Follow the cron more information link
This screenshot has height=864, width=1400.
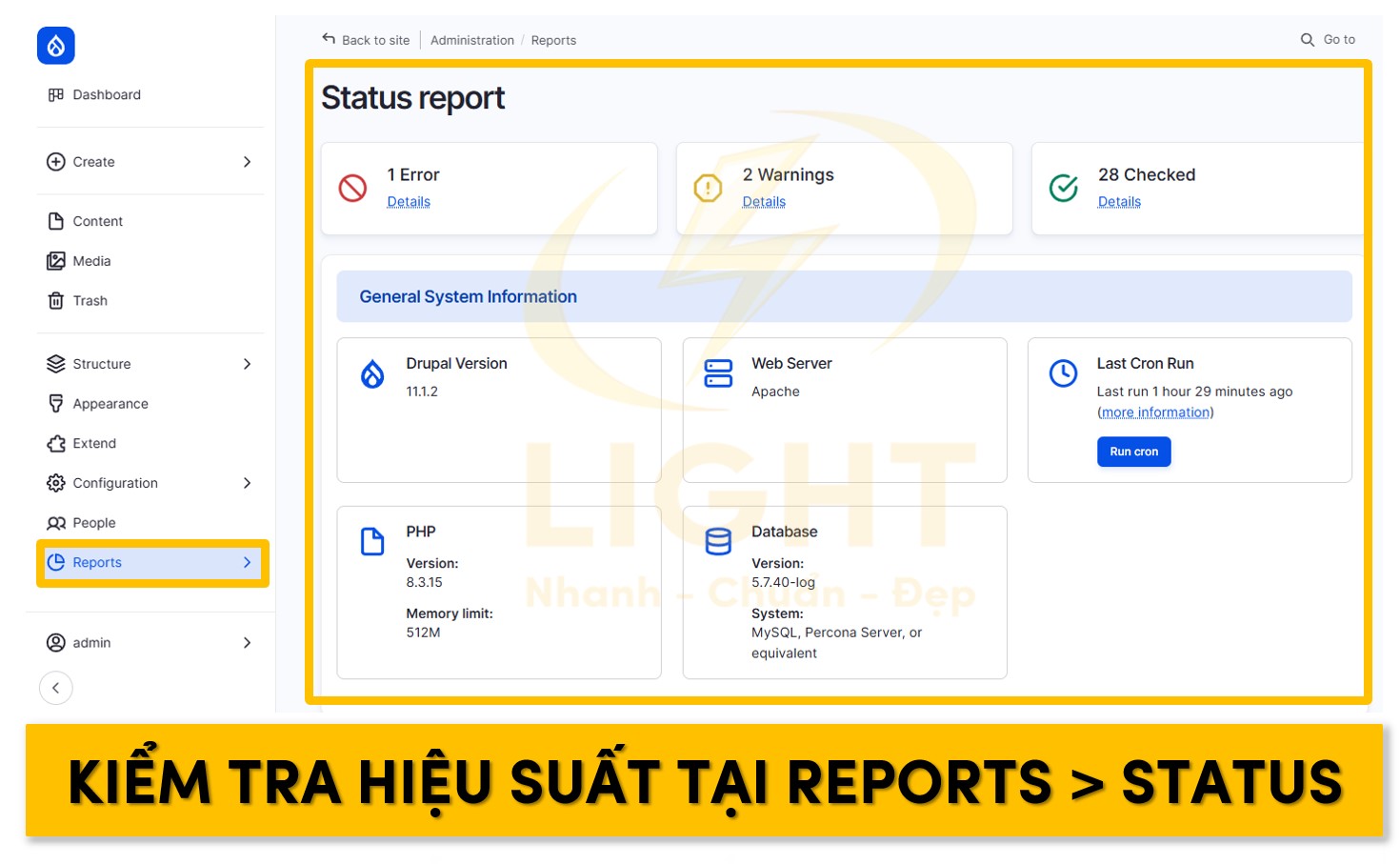coord(1155,412)
